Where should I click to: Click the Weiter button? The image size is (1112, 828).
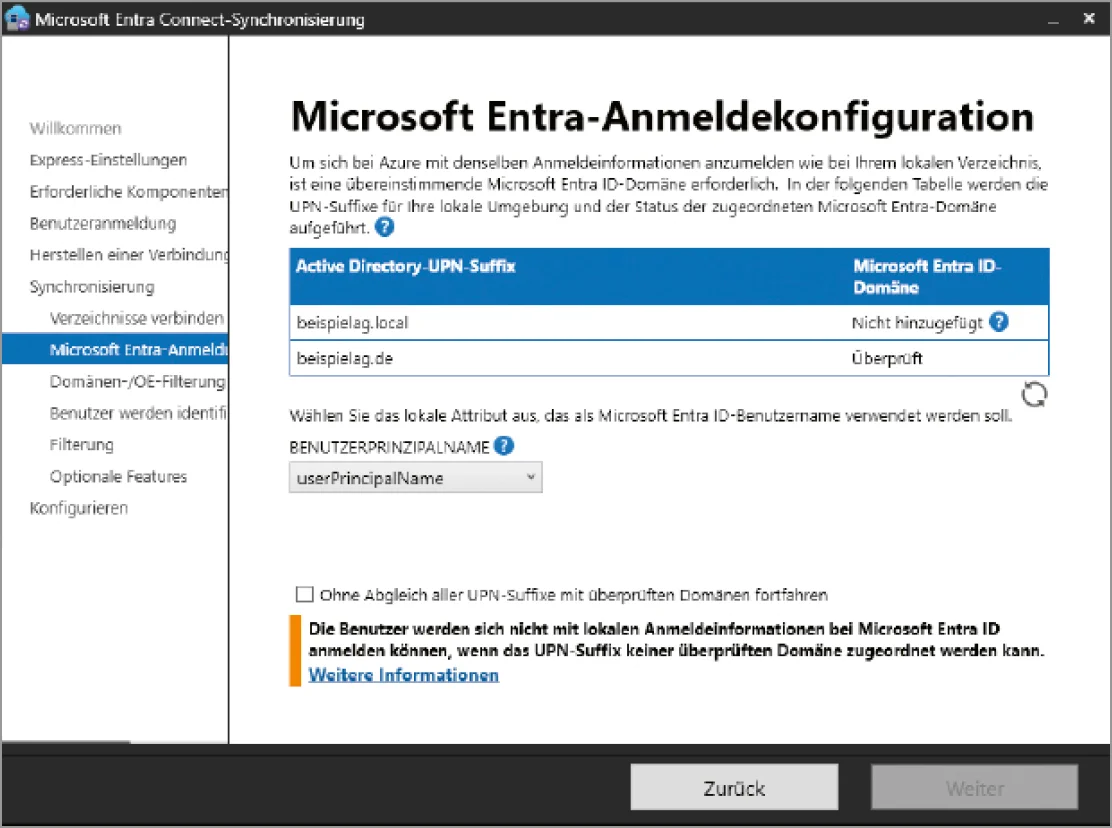(974, 788)
